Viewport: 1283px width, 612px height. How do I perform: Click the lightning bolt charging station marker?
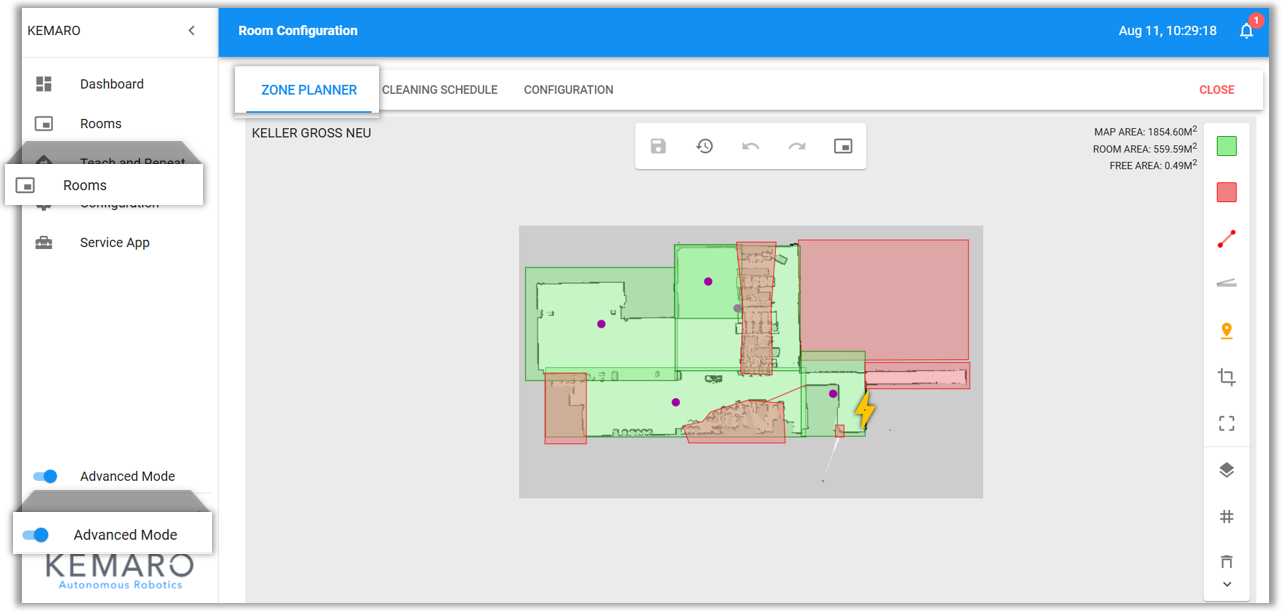point(864,410)
